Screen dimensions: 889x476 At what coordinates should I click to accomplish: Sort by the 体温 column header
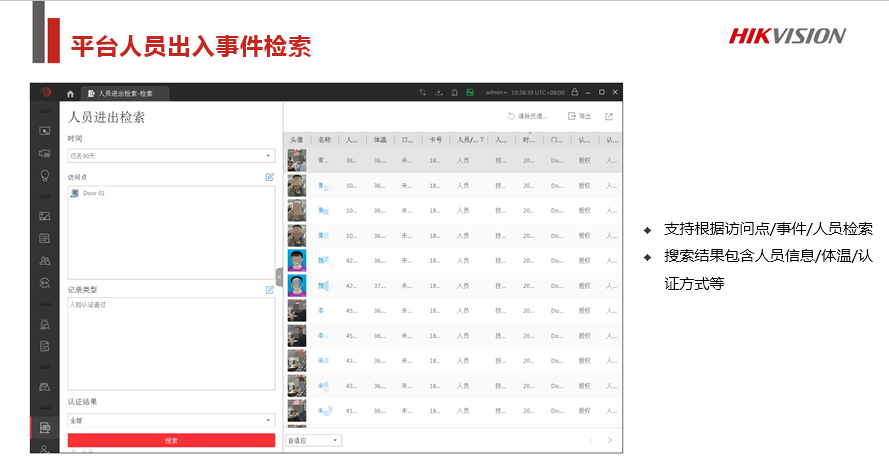click(380, 139)
